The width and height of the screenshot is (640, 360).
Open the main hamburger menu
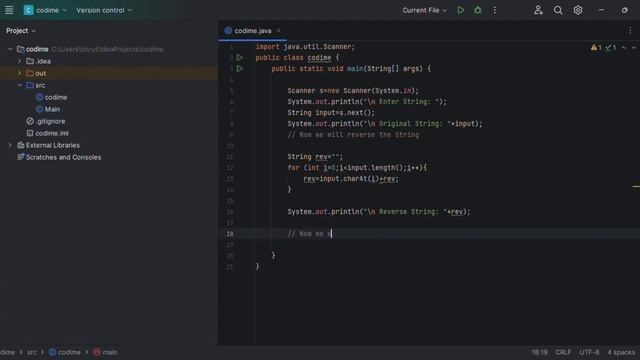click(x=9, y=10)
